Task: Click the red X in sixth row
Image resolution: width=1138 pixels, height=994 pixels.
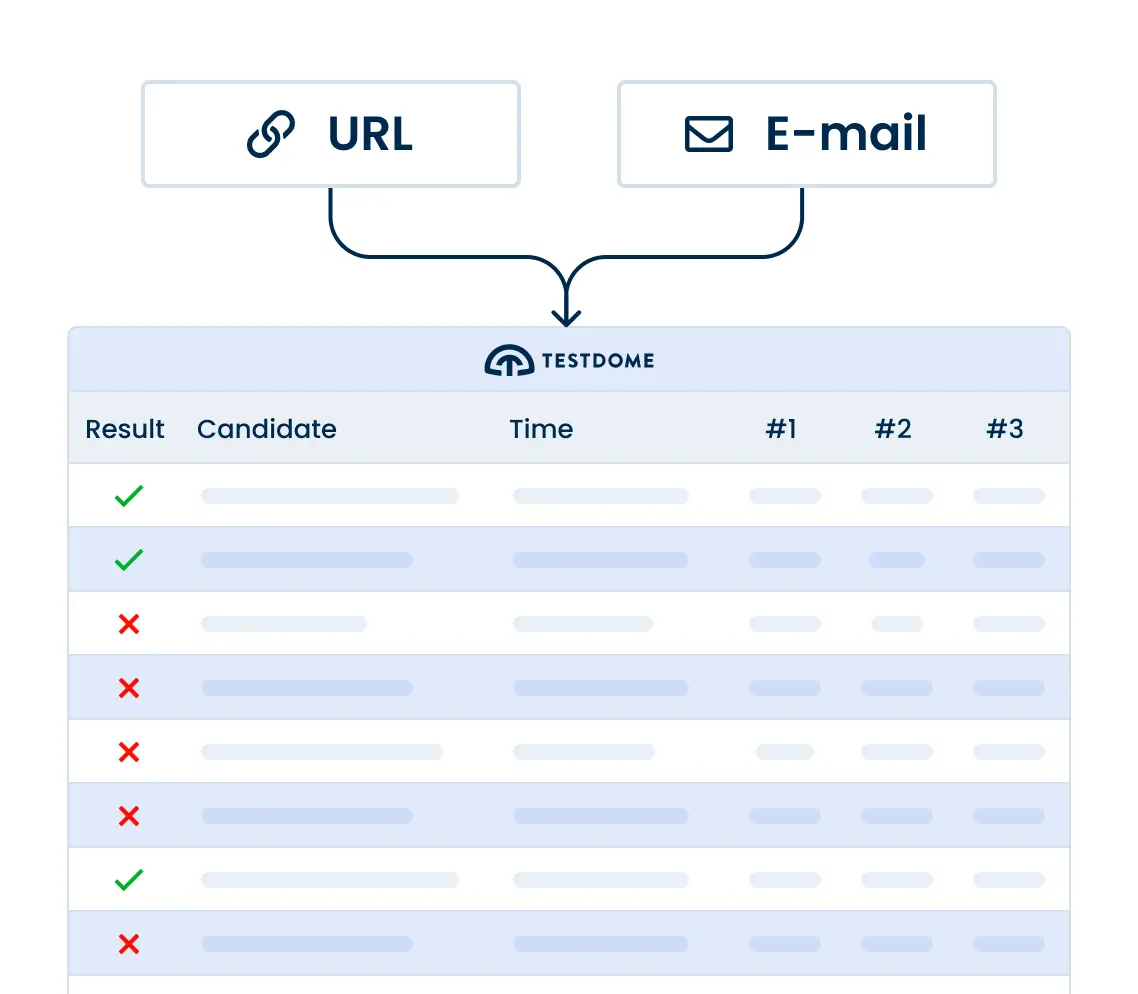Action: 128,816
